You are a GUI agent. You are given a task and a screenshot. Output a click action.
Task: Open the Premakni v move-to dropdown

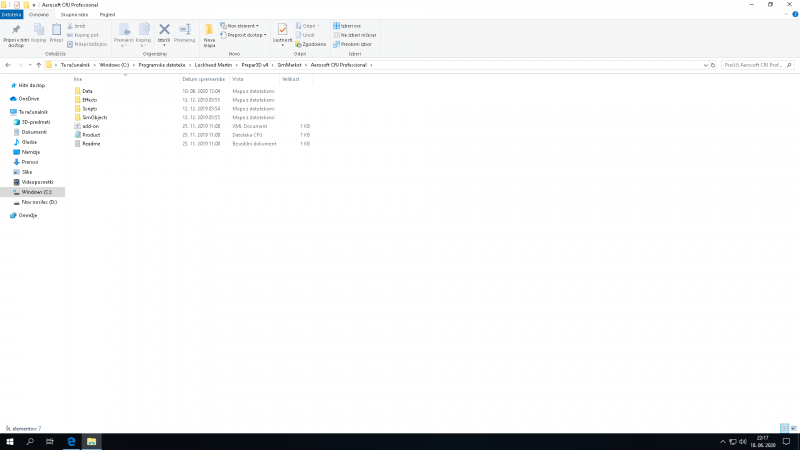[x=123, y=35]
